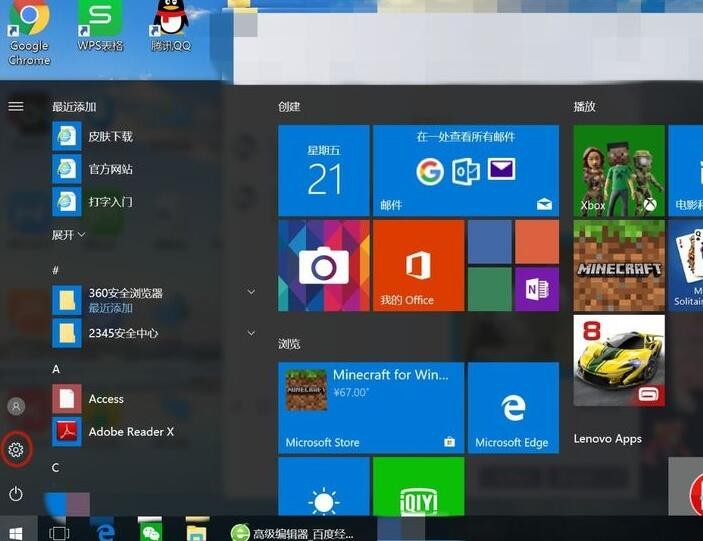Select the Google Chrome desktop shortcut
Screen dimensions: 703x541
pyautogui.click(x=29, y=34)
